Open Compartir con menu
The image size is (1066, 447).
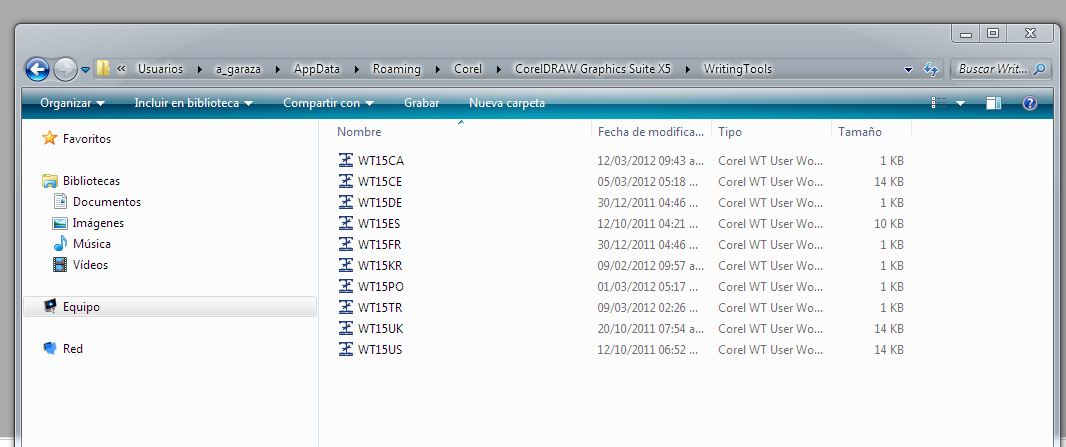pyautogui.click(x=328, y=103)
